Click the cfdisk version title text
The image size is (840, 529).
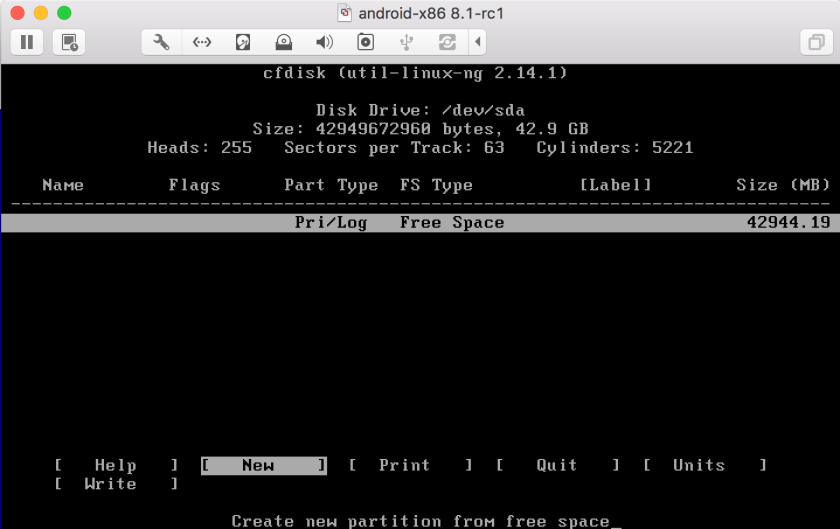(415, 73)
